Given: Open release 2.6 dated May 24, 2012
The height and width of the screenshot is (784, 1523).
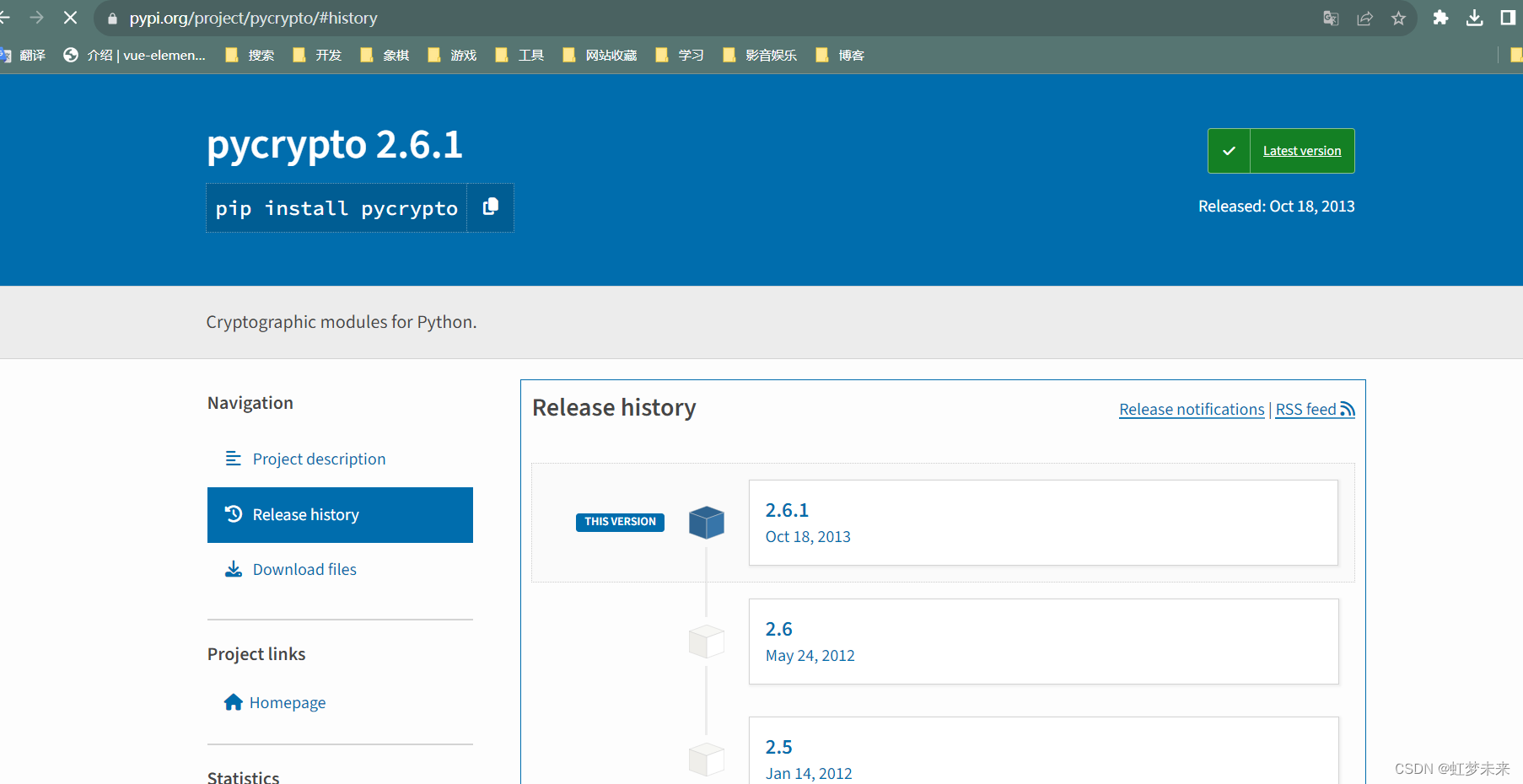Looking at the screenshot, I should pos(1043,642).
